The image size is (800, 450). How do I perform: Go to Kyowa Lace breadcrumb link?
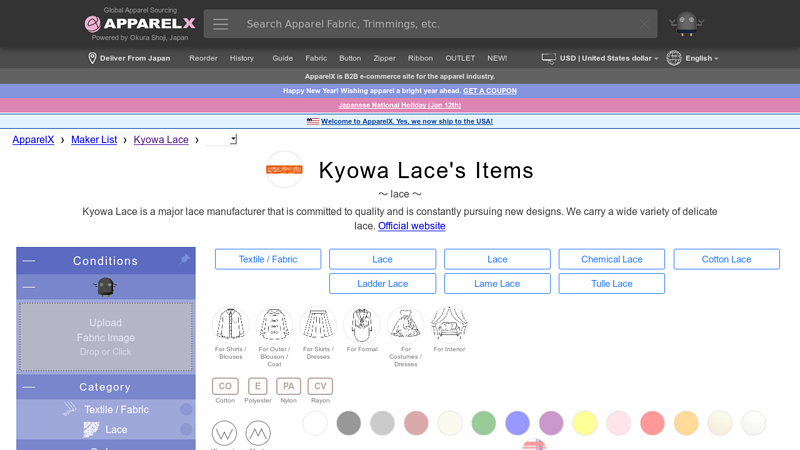pyautogui.click(x=161, y=140)
